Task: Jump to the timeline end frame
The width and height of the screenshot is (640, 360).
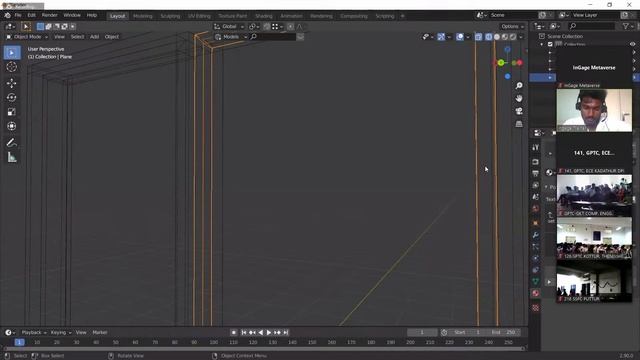Action: click(286, 333)
